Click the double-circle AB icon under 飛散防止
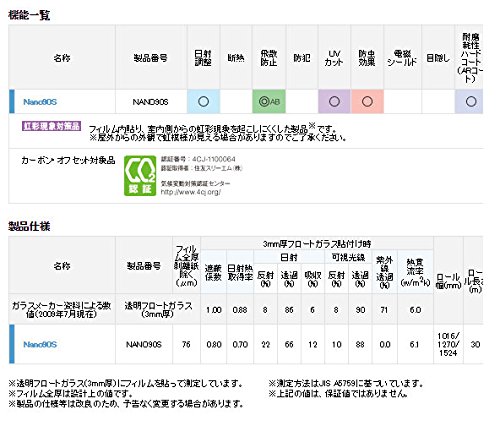 coord(269,101)
